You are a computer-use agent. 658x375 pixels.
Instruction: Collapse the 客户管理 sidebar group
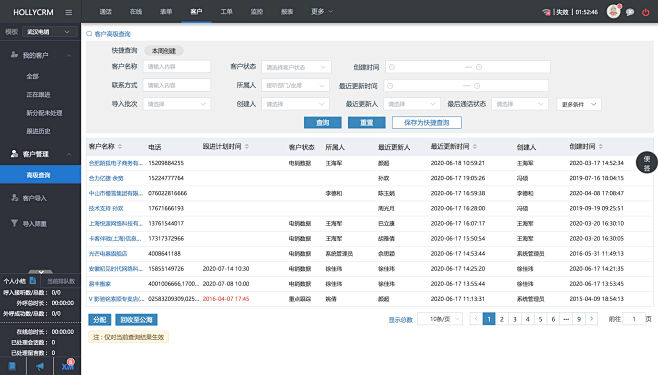coord(69,154)
